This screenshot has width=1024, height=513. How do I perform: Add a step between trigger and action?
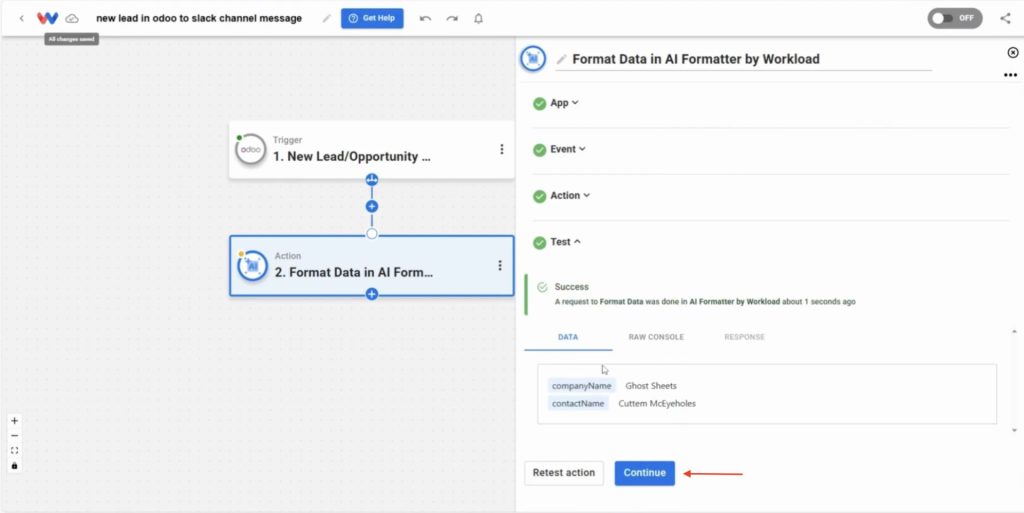coord(372,206)
